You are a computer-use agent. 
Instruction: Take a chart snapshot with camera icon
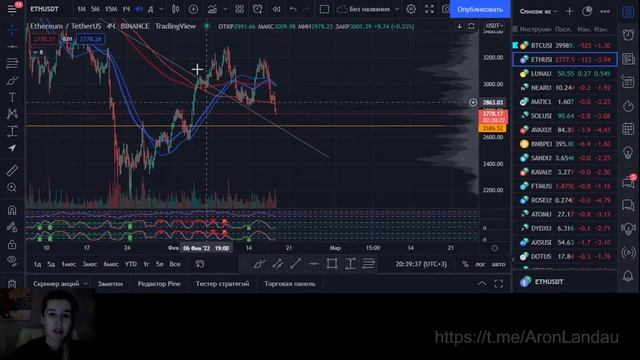(x=446, y=9)
